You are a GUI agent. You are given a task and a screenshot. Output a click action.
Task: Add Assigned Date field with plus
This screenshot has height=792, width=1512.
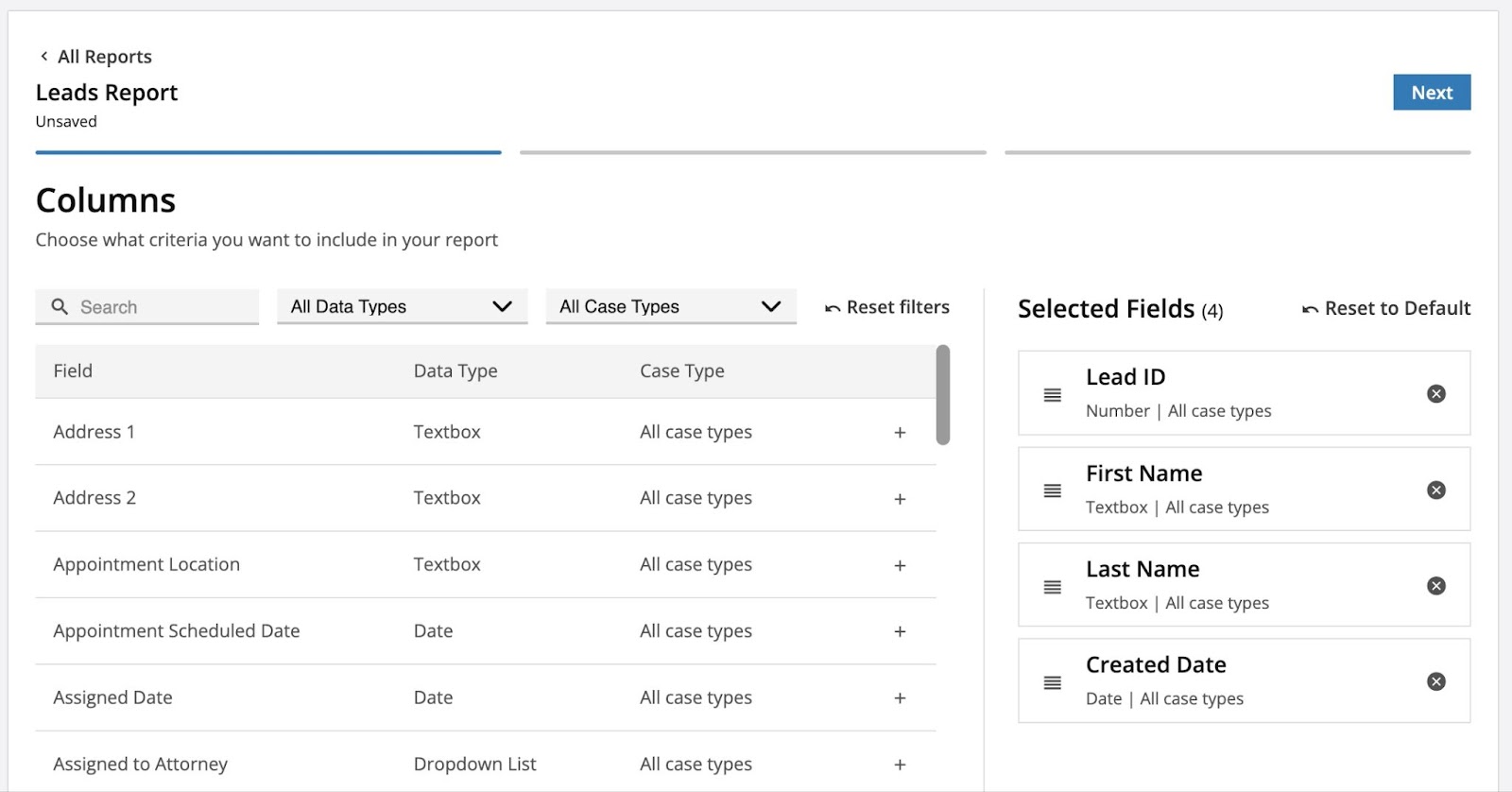click(x=900, y=698)
